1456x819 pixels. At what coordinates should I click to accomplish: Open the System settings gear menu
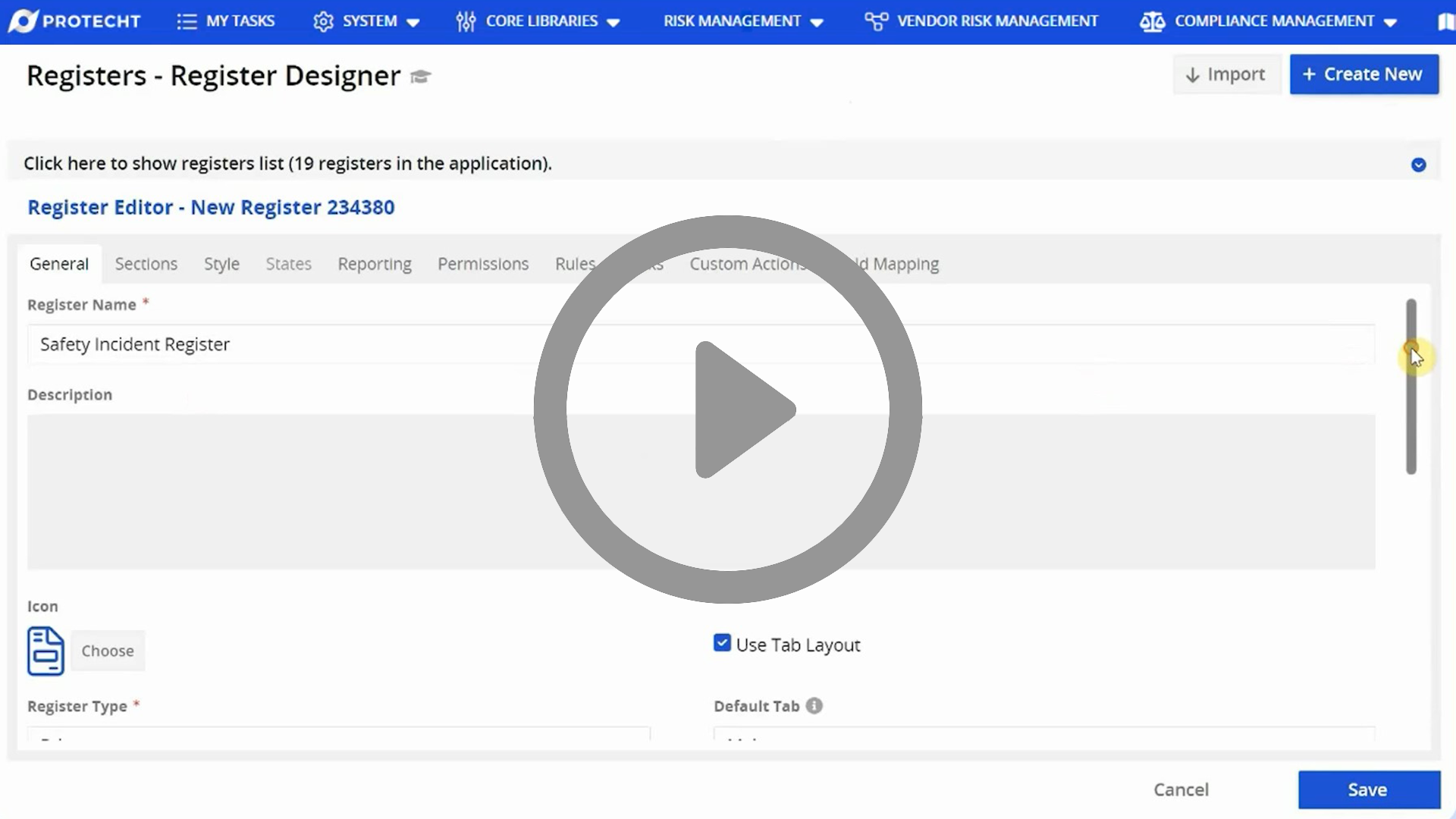tap(324, 20)
